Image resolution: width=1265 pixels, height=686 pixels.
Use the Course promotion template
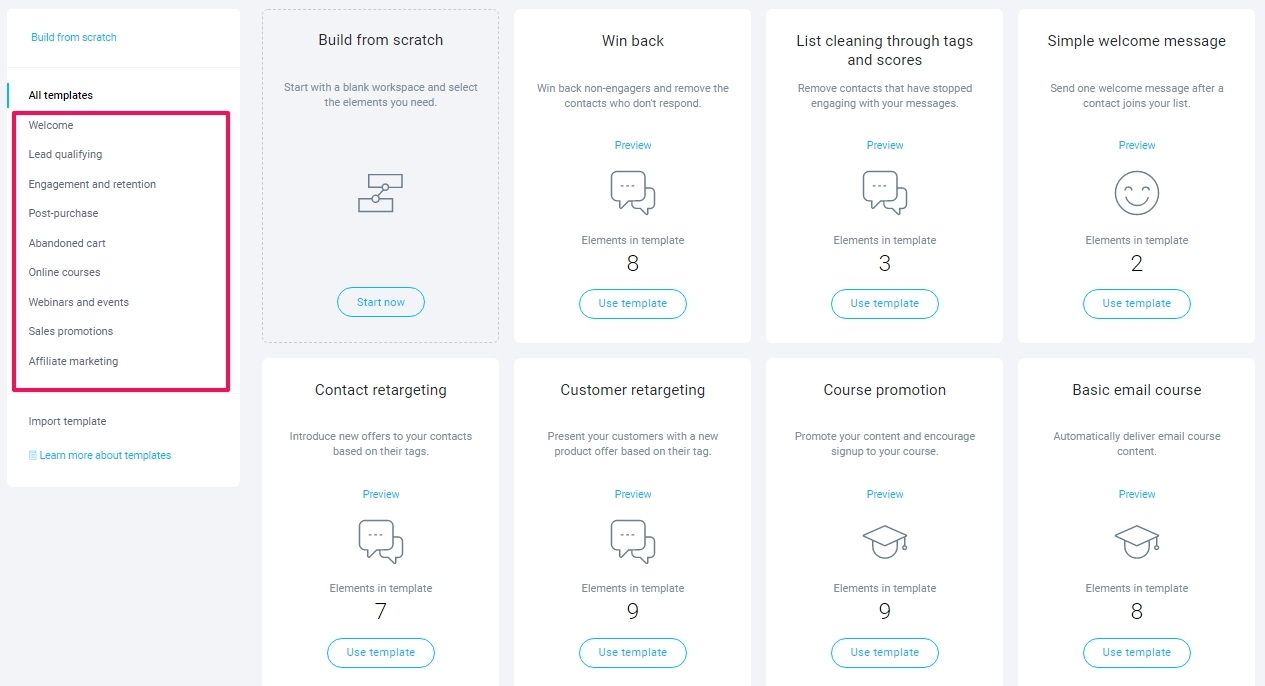(x=885, y=652)
